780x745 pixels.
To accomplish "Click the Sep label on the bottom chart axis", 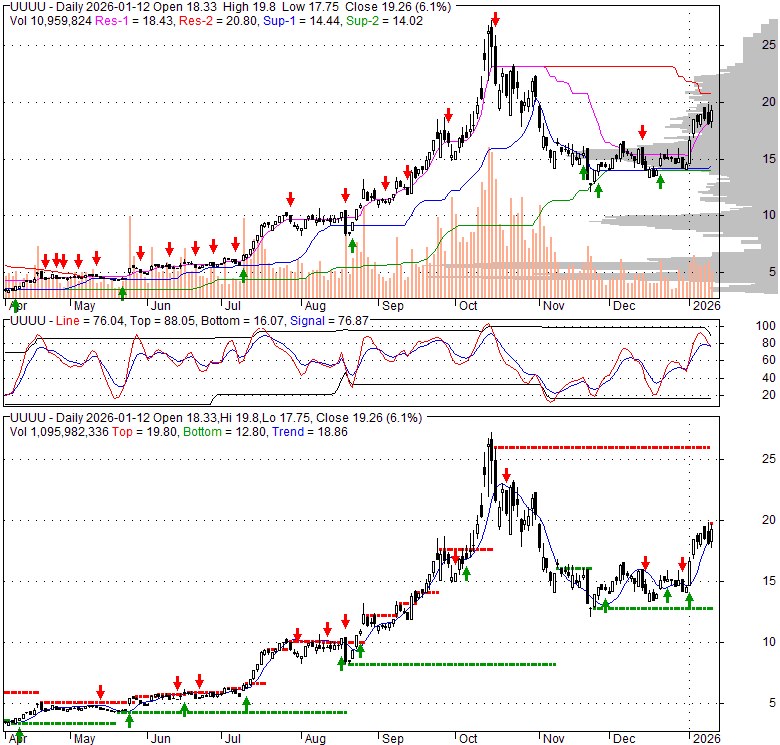I will click(392, 739).
